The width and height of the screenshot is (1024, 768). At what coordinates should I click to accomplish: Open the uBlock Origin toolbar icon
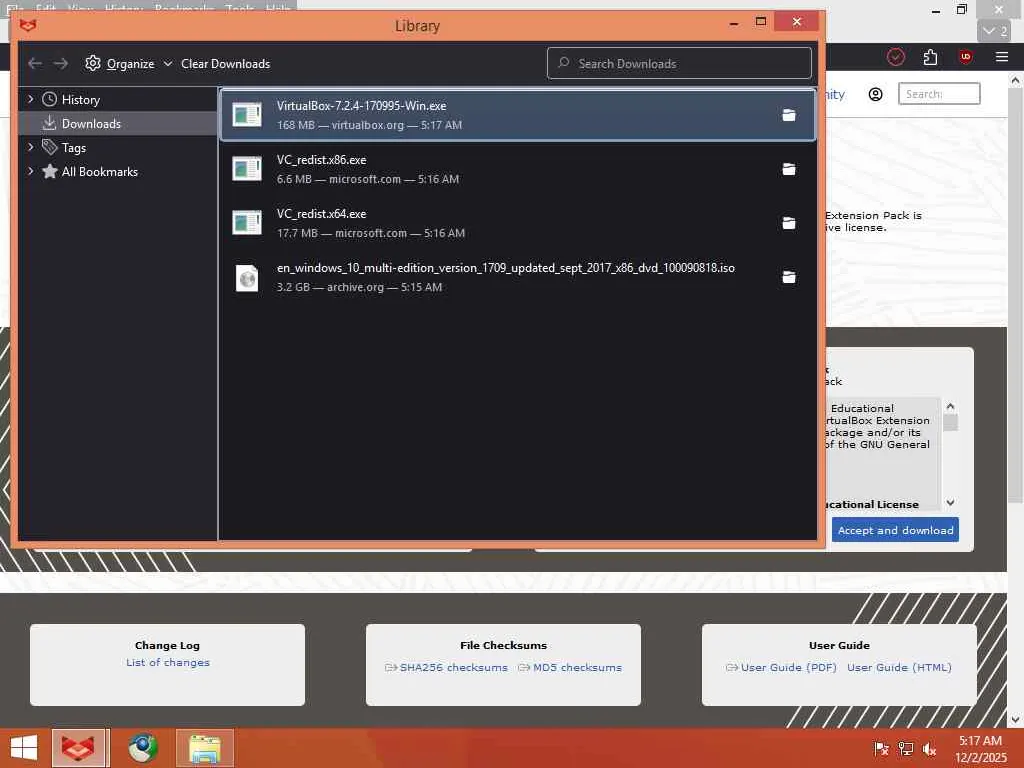[966, 57]
